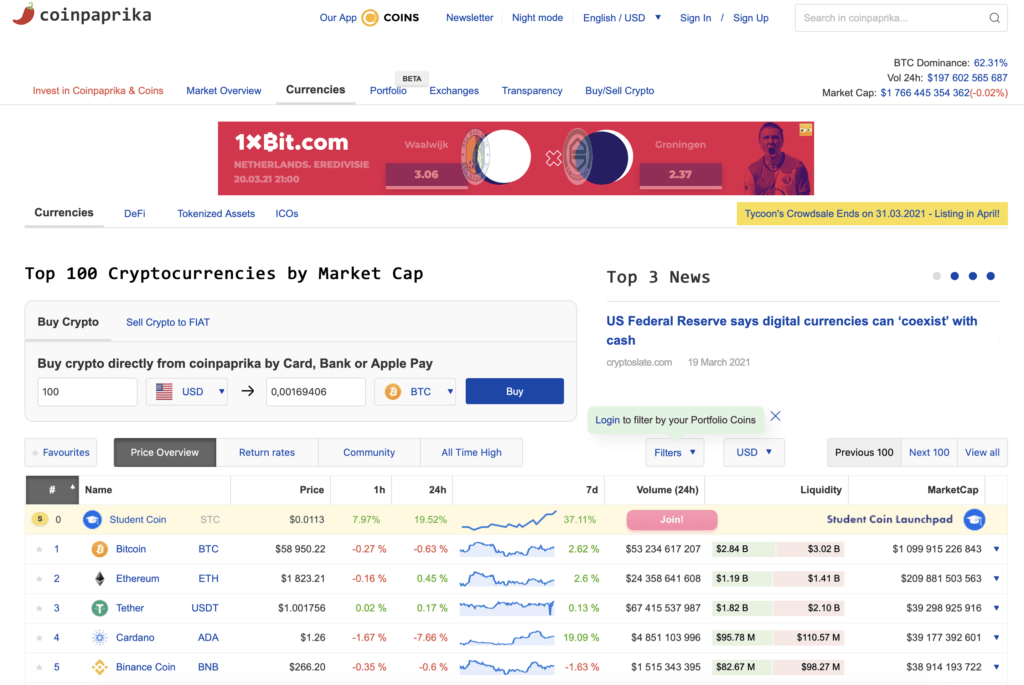
Task: Open the Return rates tab
Action: [267, 452]
